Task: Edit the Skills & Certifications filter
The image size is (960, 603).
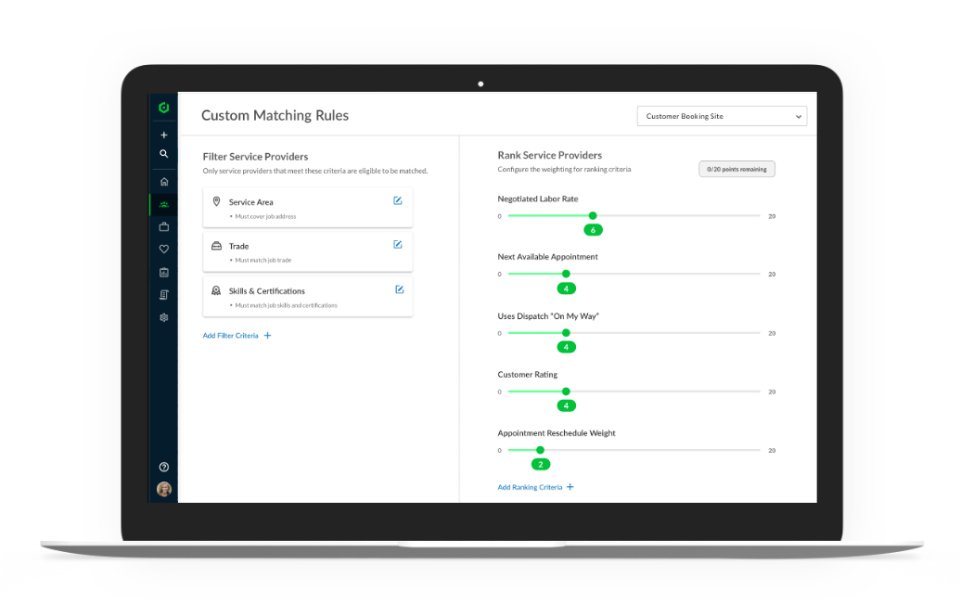Action: 399,290
